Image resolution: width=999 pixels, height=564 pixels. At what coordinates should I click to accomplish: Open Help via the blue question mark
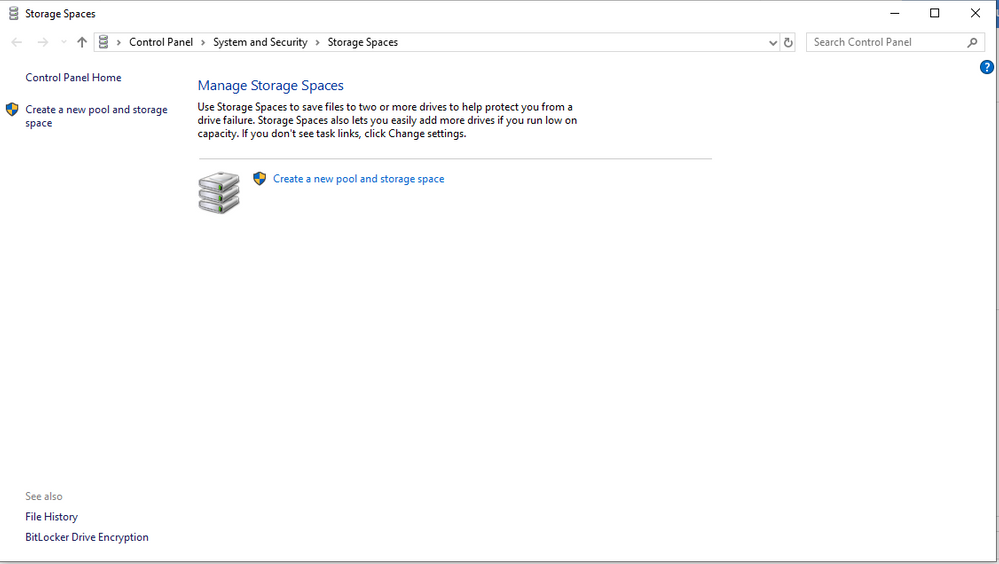click(x=986, y=67)
